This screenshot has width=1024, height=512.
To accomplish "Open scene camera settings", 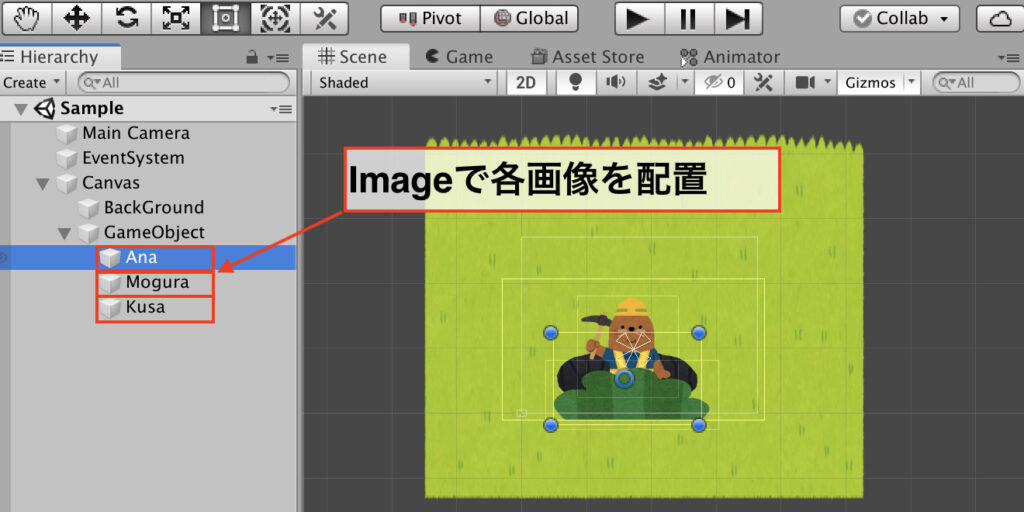I will click(805, 83).
